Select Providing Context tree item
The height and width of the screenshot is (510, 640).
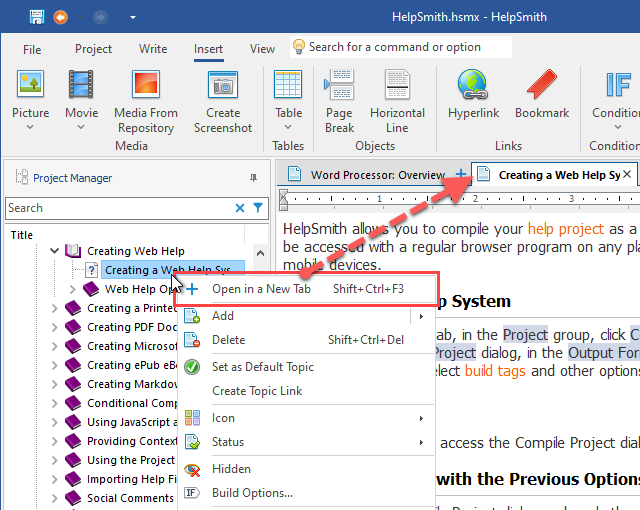click(x=131, y=441)
